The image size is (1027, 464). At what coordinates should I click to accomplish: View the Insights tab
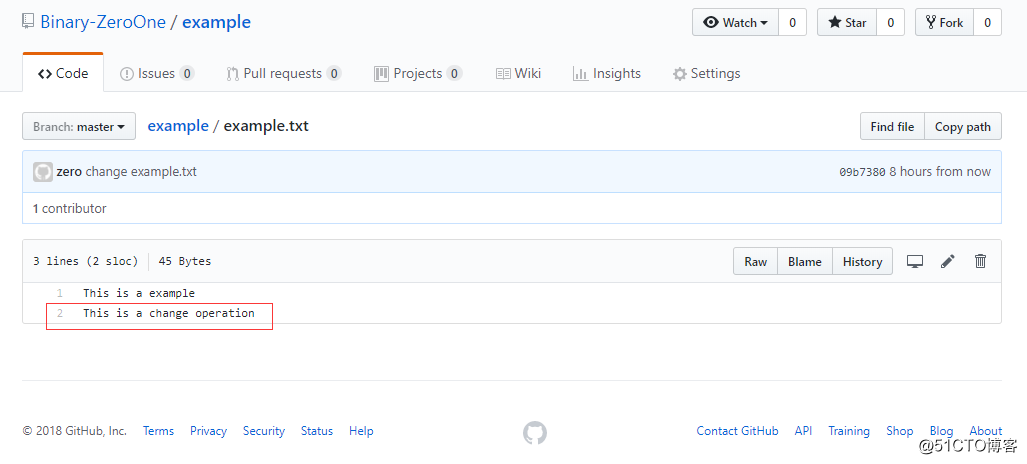click(x=607, y=73)
